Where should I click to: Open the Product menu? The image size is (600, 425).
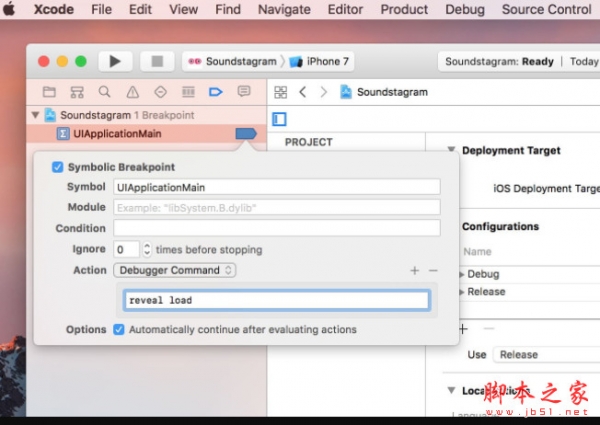point(404,9)
